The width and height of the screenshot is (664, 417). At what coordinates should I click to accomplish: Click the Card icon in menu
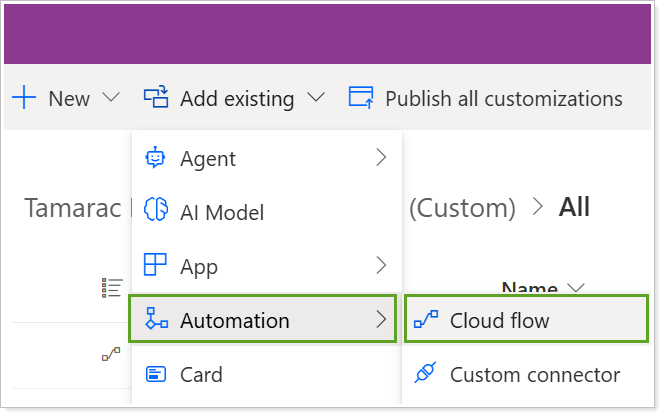pos(156,375)
